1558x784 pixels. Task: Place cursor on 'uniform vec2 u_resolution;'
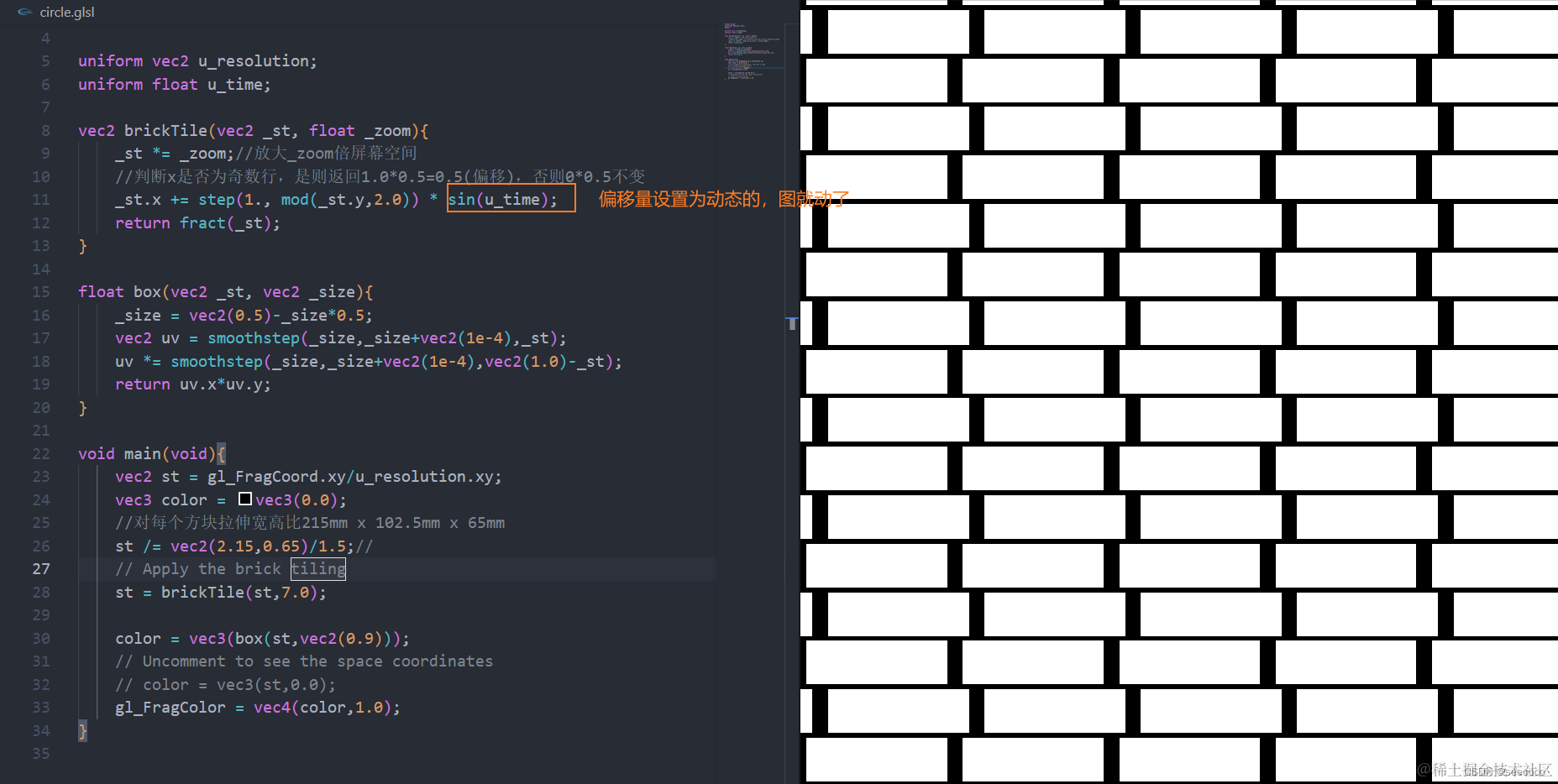point(197,61)
